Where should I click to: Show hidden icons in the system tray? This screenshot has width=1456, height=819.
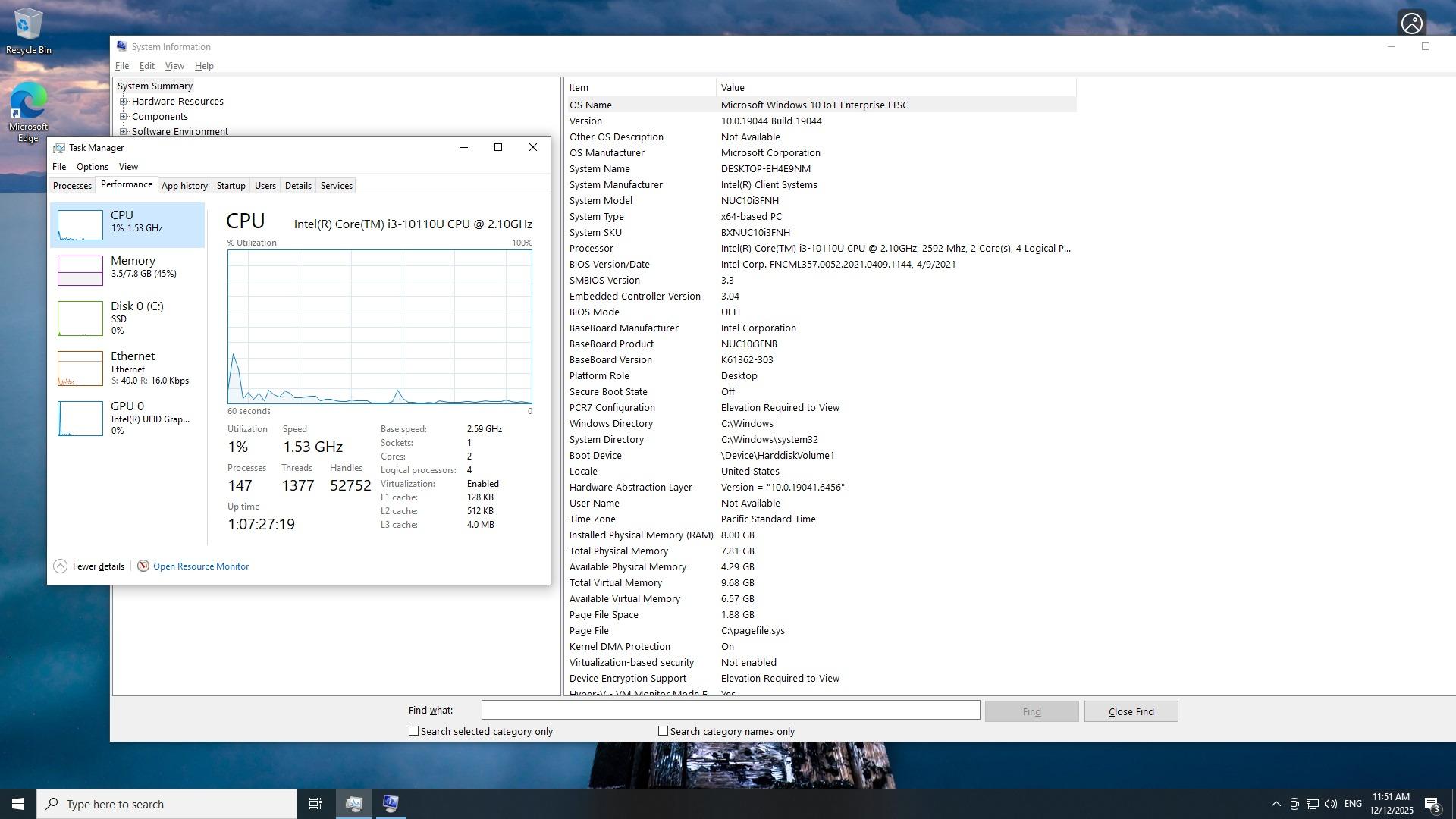pyautogui.click(x=1276, y=804)
